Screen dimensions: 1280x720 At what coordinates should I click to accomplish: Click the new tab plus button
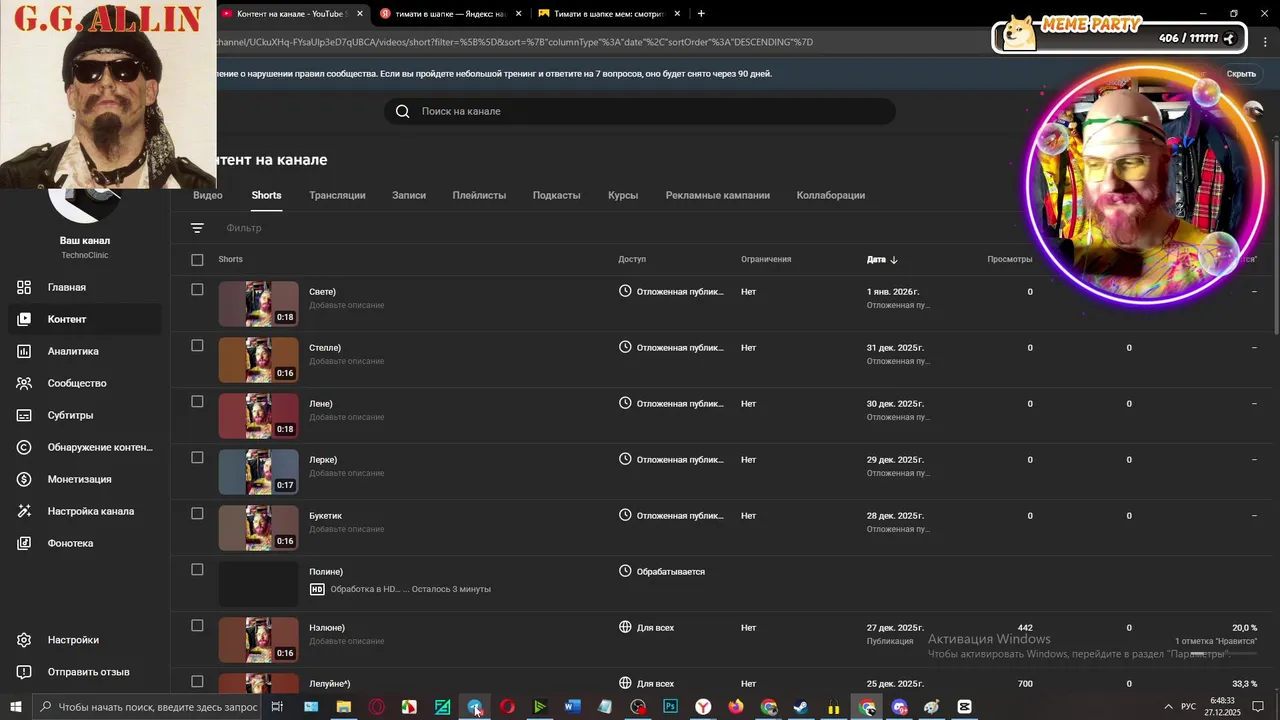click(701, 14)
